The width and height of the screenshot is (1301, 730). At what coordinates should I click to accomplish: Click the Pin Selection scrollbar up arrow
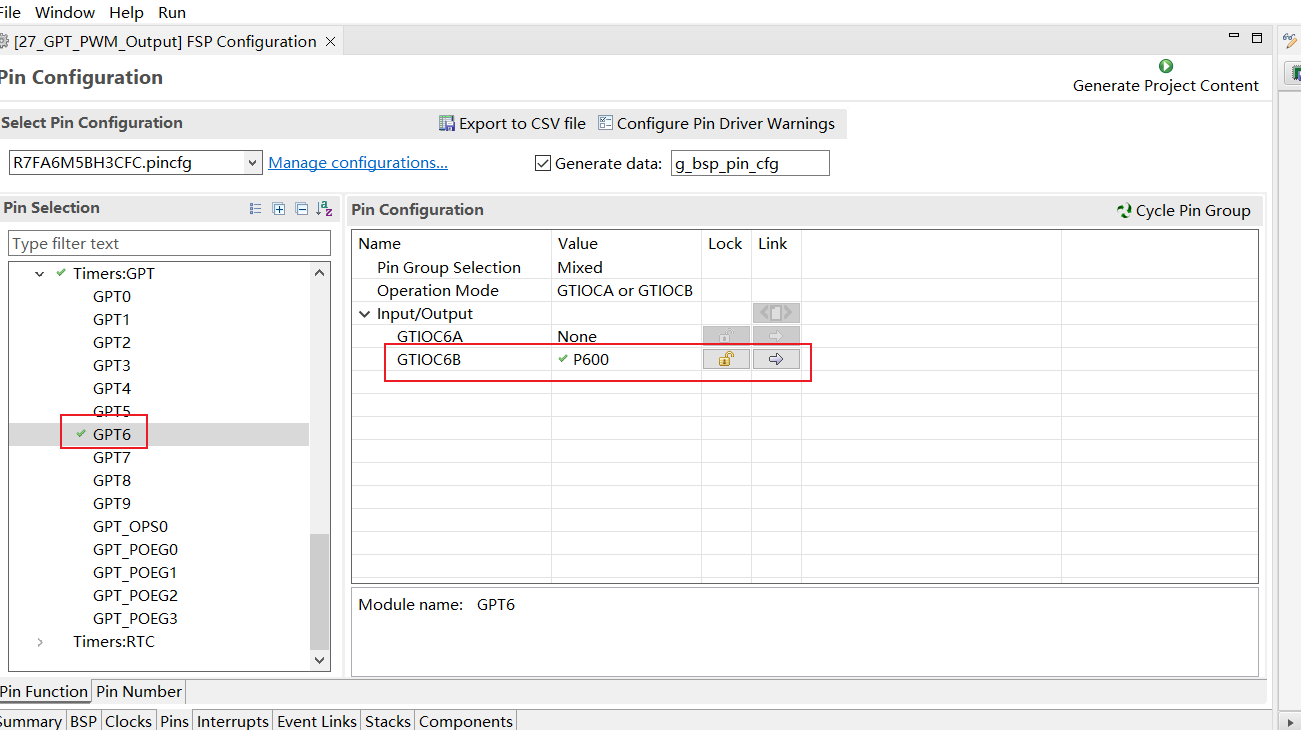[x=319, y=272]
